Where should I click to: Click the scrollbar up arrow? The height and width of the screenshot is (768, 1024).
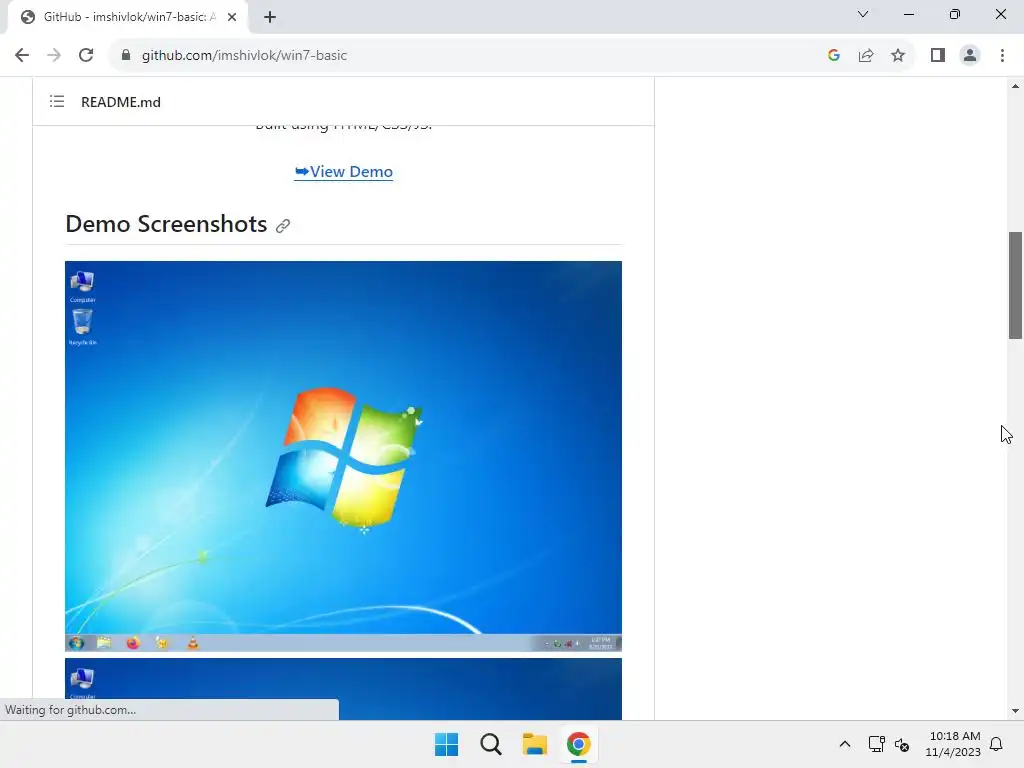[x=1015, y=86]
